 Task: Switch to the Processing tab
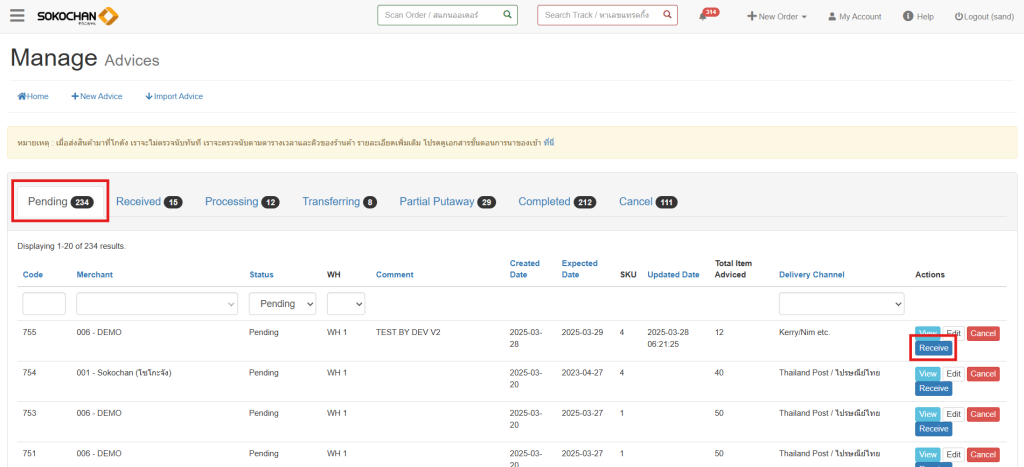[x=242, y=202]
